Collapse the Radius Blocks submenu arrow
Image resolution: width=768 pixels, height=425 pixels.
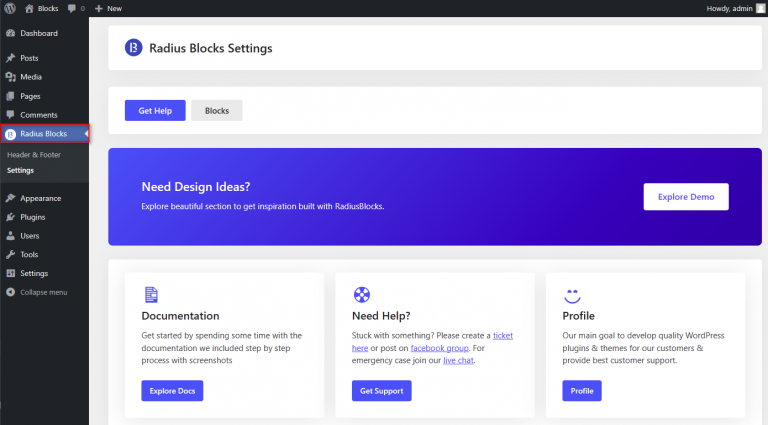pos(86,134)
